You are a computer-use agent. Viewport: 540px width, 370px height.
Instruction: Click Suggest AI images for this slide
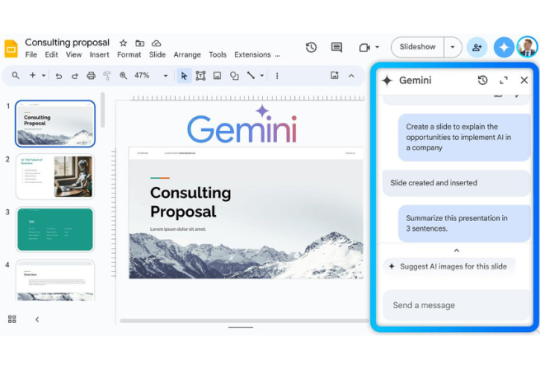pos(449,266)
